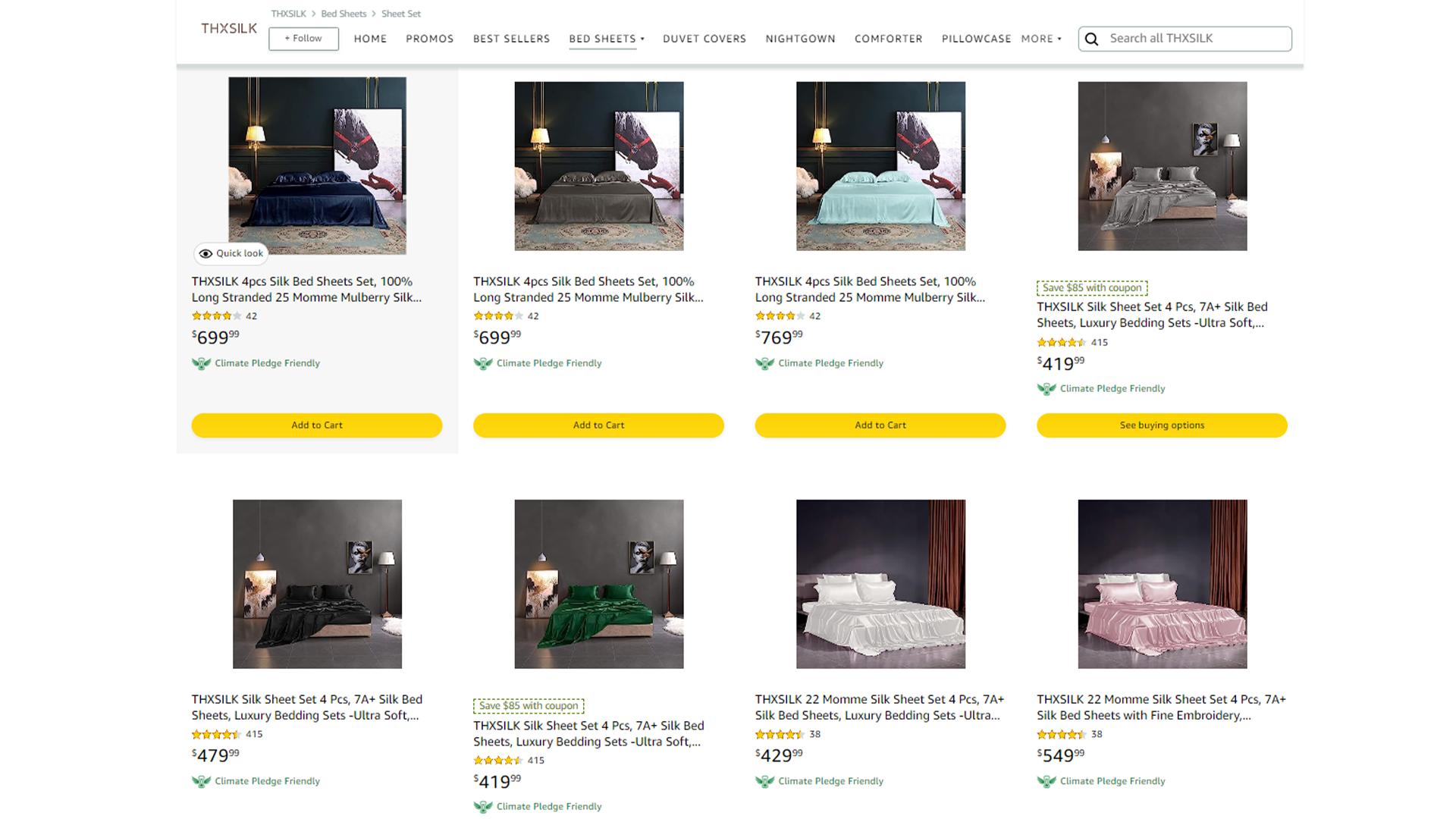1456x819 pixels.
Task: Select the Save $85 coupon badge on gray sheets
Action: coord(1092,288)
